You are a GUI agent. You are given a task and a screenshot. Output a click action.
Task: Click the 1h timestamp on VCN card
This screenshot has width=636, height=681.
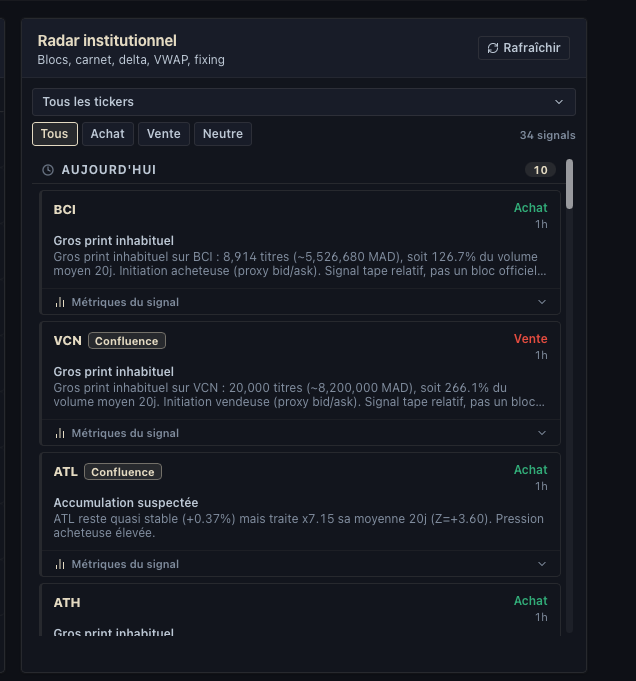coord(541,355)
